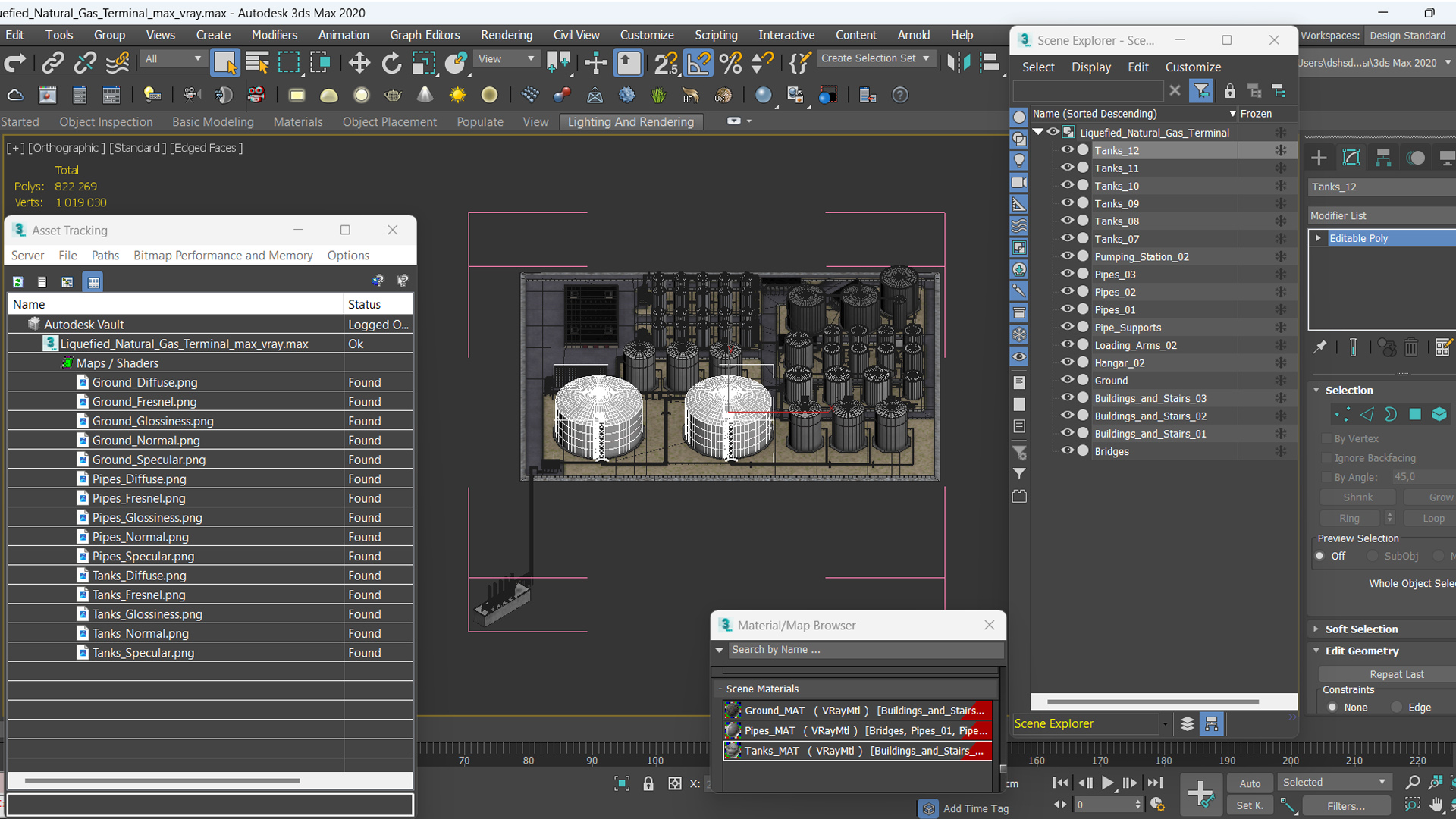Toggle Angle Snap icon

[698, 63]
